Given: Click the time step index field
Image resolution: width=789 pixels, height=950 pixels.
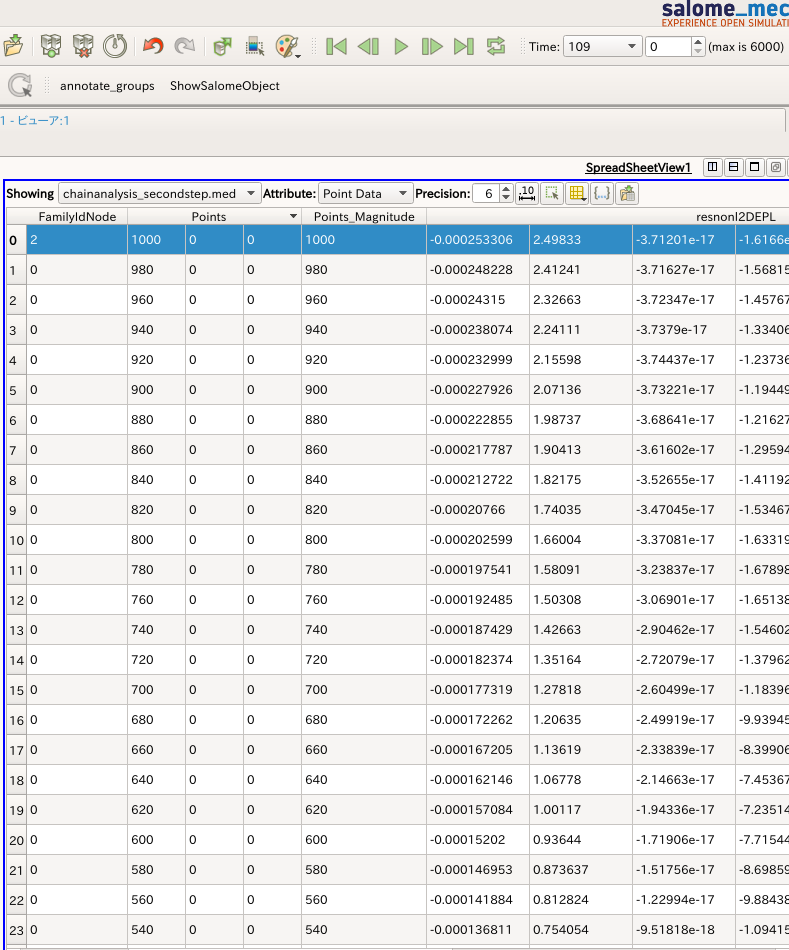Looking at the screenshot, I should click(668, 47).
